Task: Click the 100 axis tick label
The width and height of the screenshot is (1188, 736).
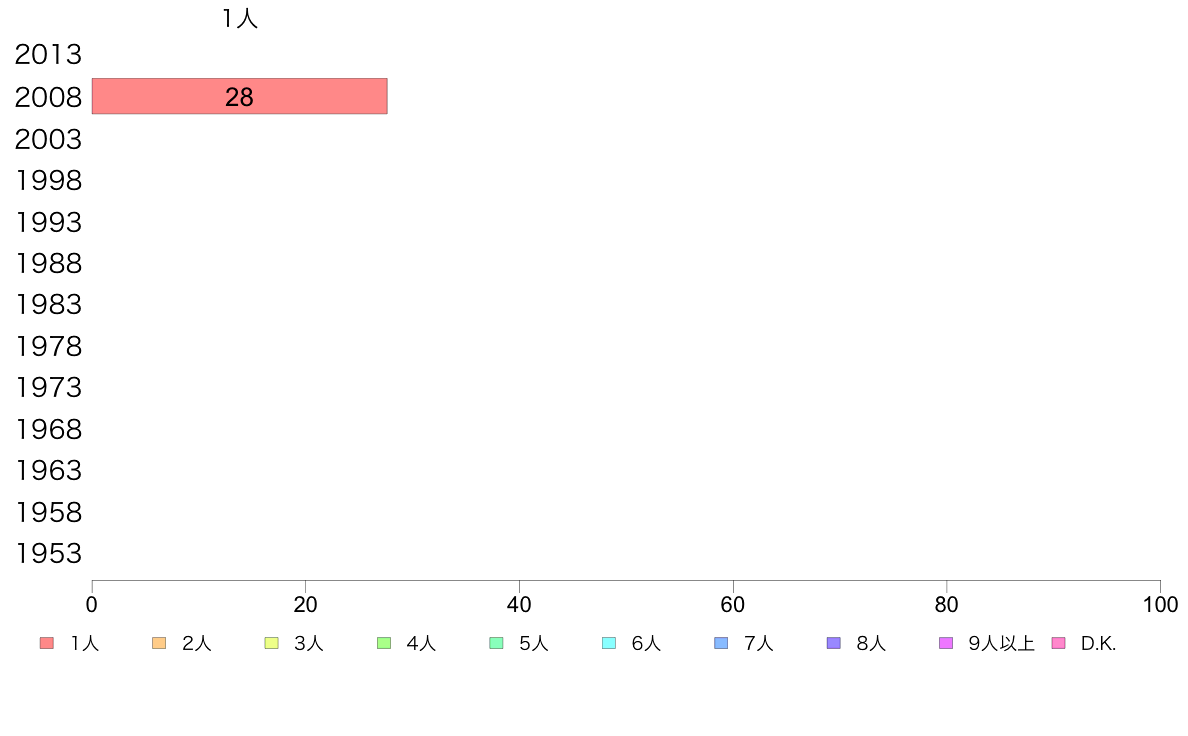Action: coord(1161,605)
